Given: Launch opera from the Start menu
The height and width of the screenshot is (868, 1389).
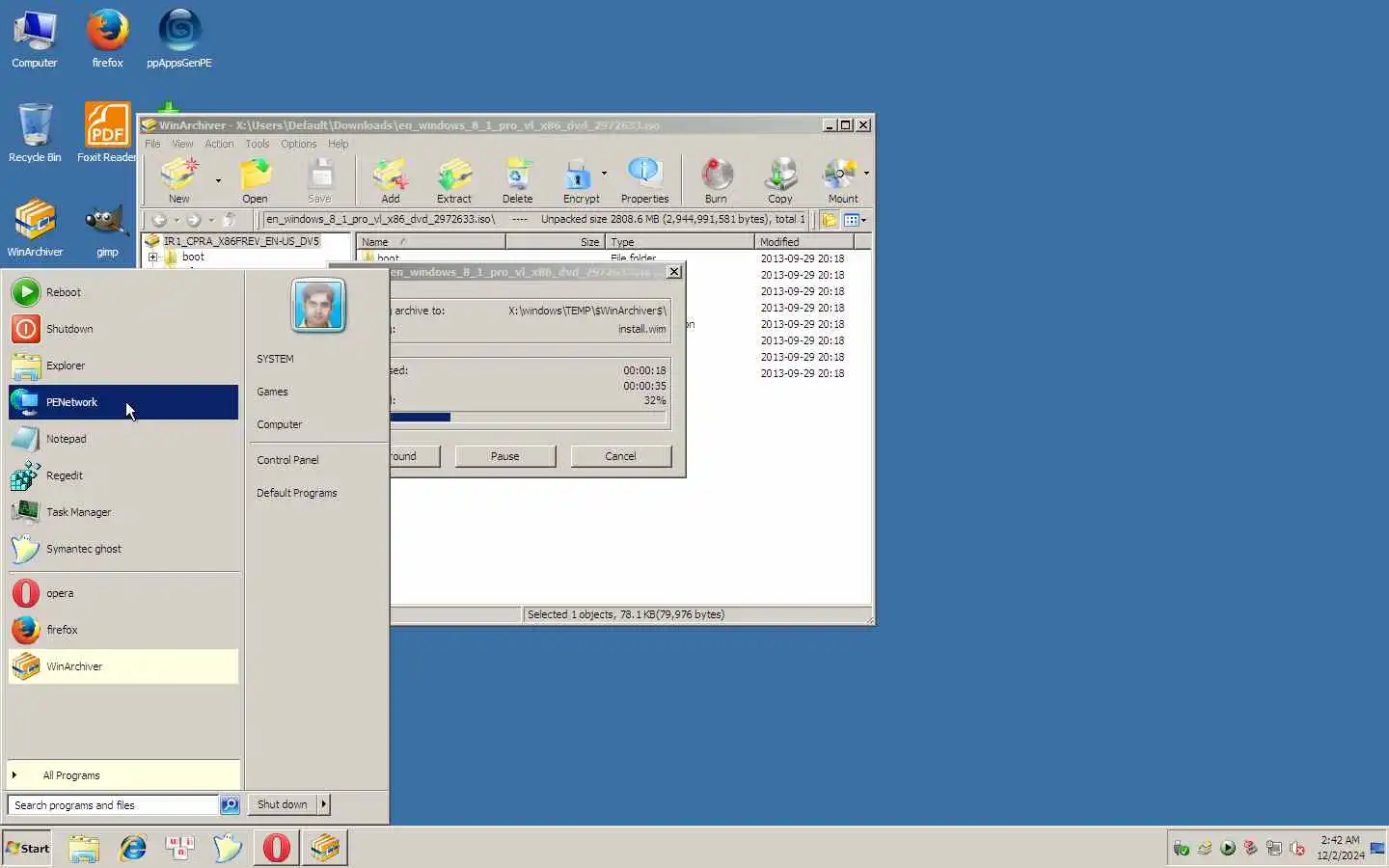Looking at the screenshot, I should (x=123, y=593).
